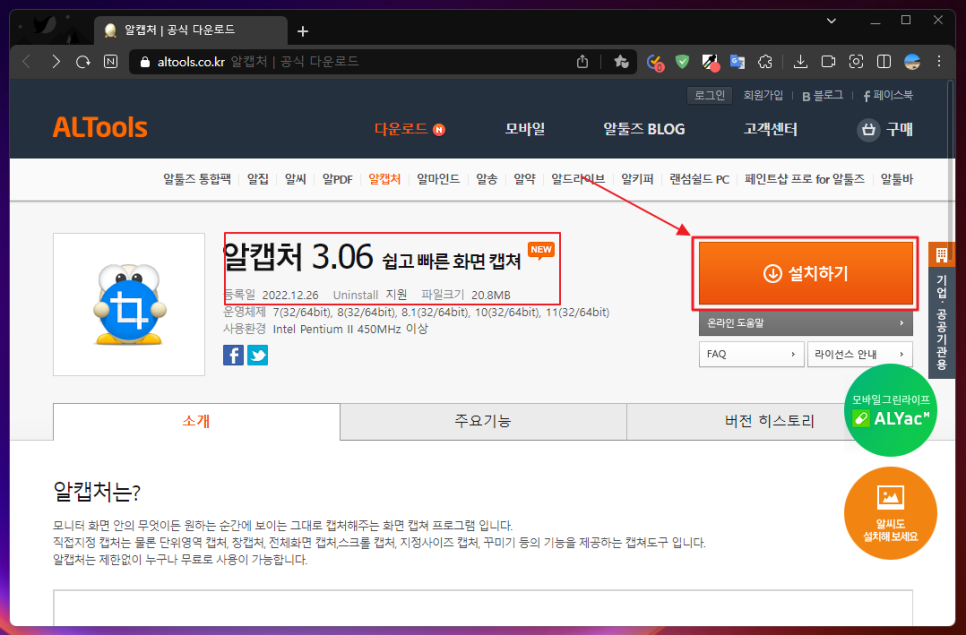The width and height of the screenshot is (966, 635).
Task: Open the shopping basket 구매 icon
Action: [x=868, y=130]
